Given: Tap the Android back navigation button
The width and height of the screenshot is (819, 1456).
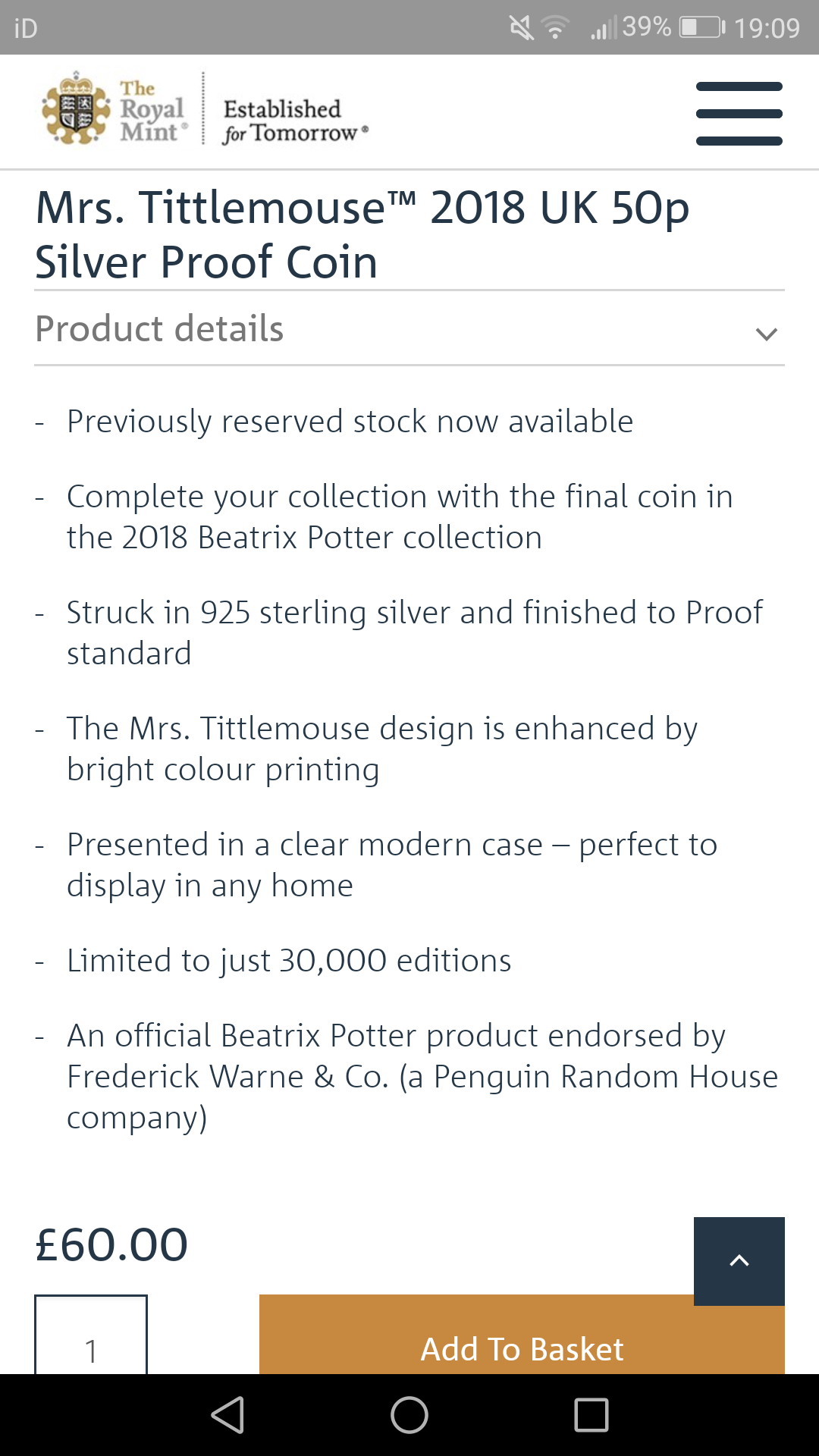Looking at the screenshot, I should tap(227, 1415).
